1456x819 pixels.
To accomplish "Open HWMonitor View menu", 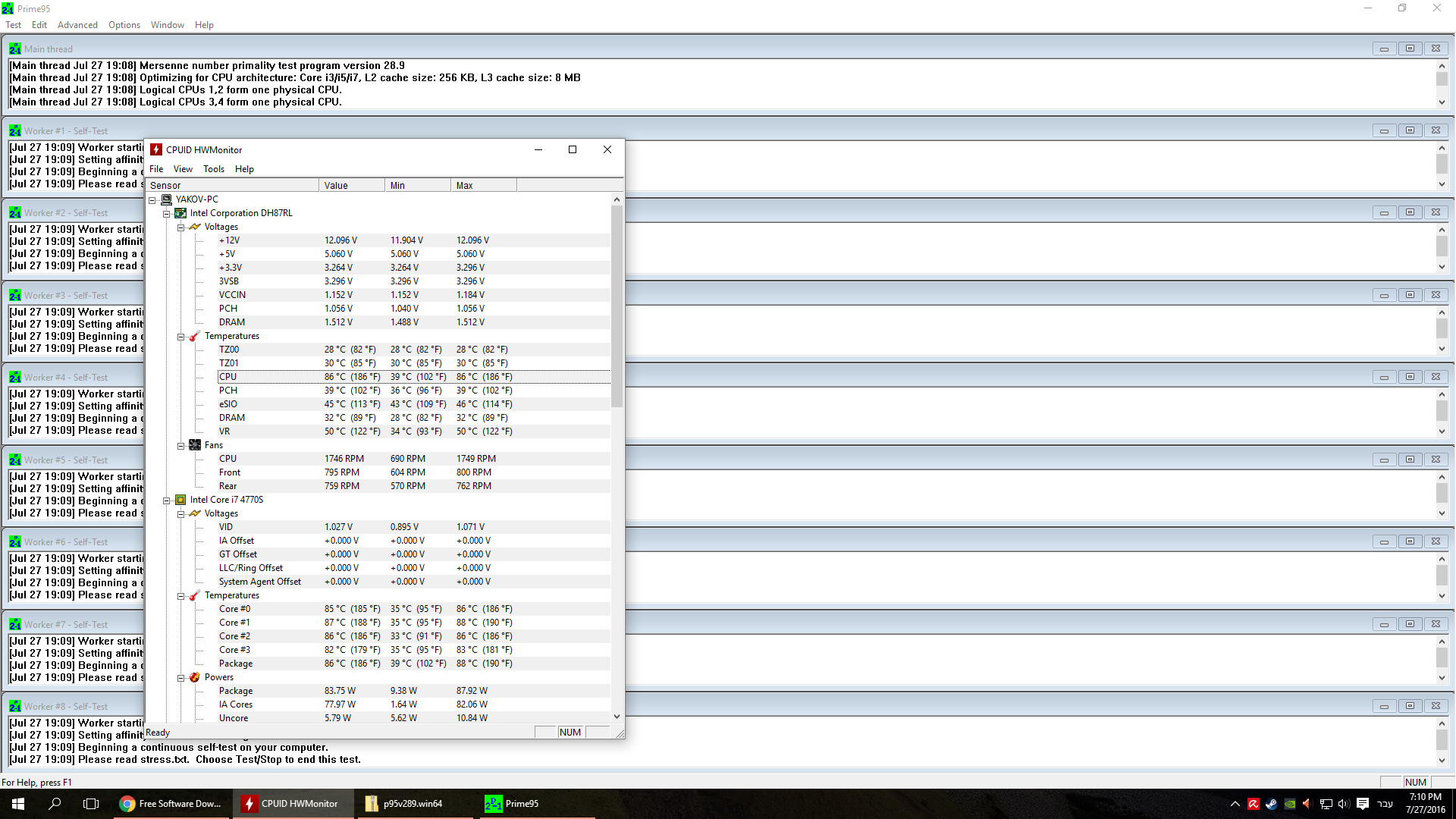I will pos(183,169).
